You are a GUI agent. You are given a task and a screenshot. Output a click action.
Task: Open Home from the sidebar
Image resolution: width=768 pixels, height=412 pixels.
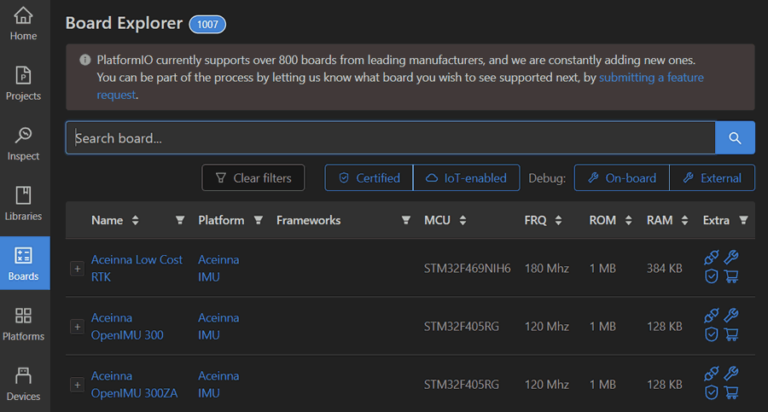(x=23, y=24)
